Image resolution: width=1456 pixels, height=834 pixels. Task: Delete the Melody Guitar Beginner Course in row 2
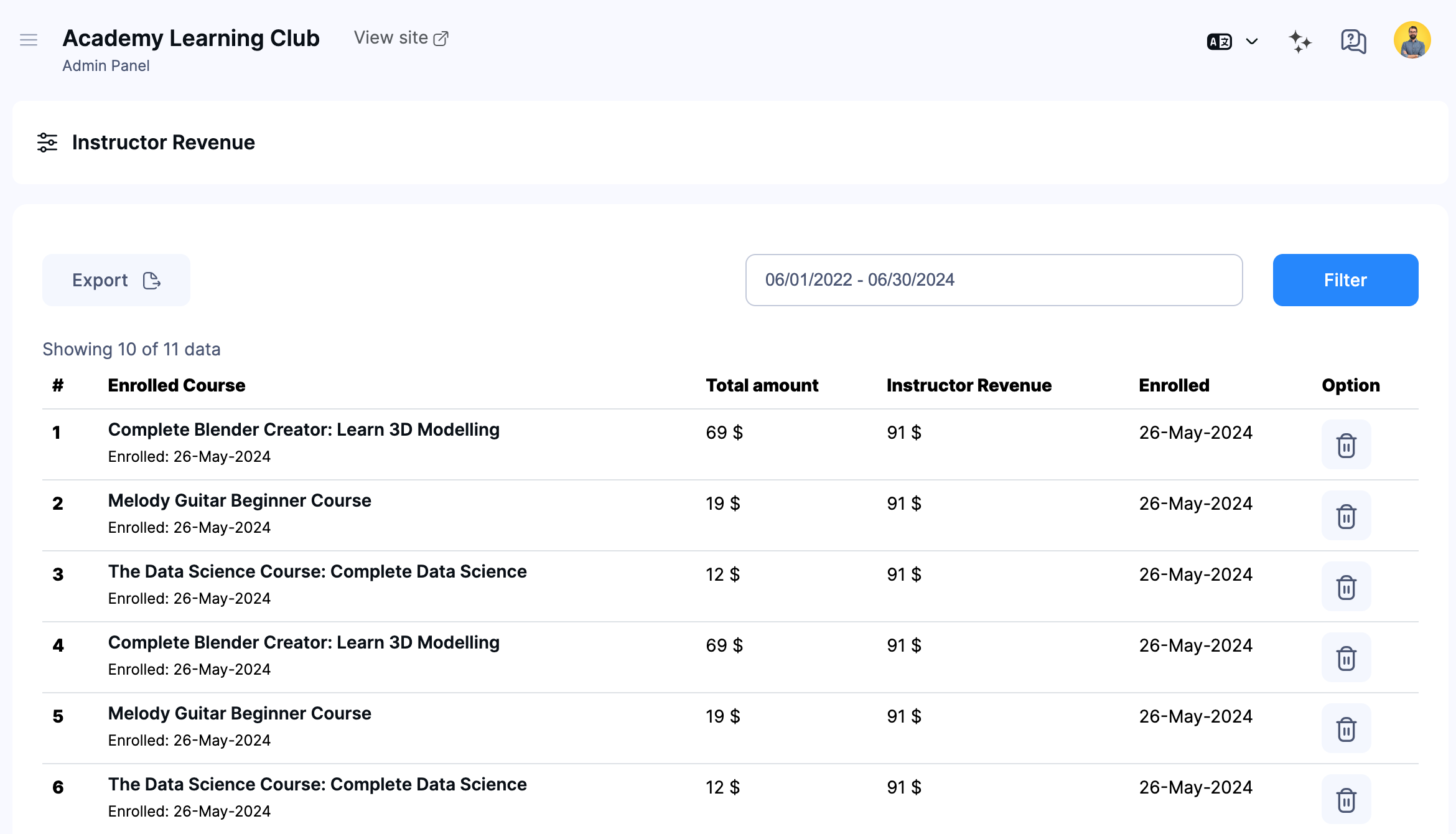click(1346, 515)
